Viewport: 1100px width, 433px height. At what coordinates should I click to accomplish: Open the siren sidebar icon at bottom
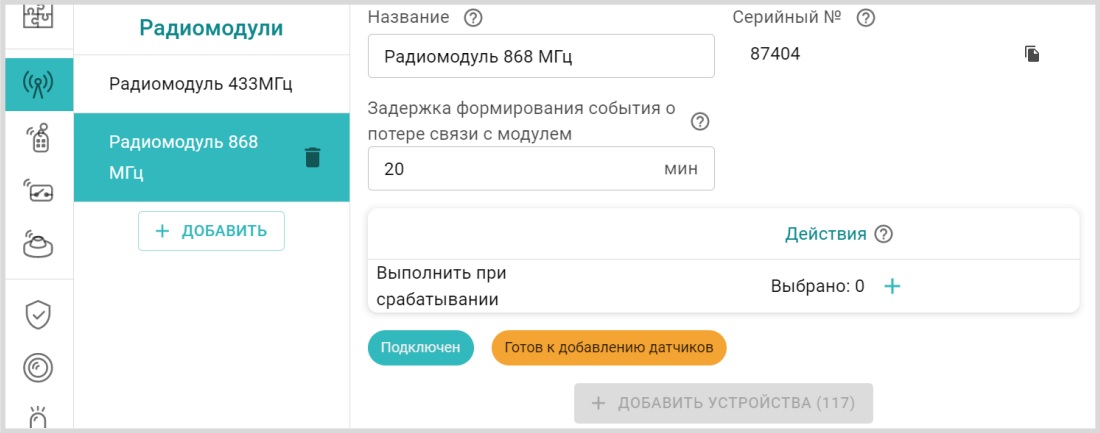(39, 416)
